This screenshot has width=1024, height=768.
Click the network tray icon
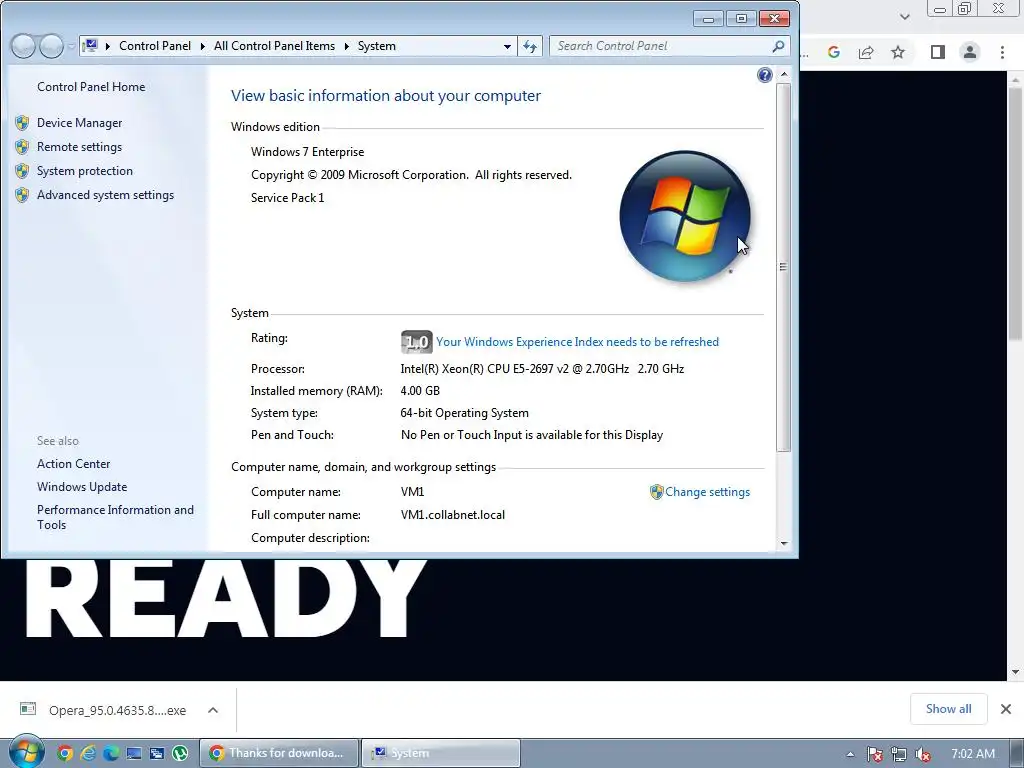coord(899,754)
